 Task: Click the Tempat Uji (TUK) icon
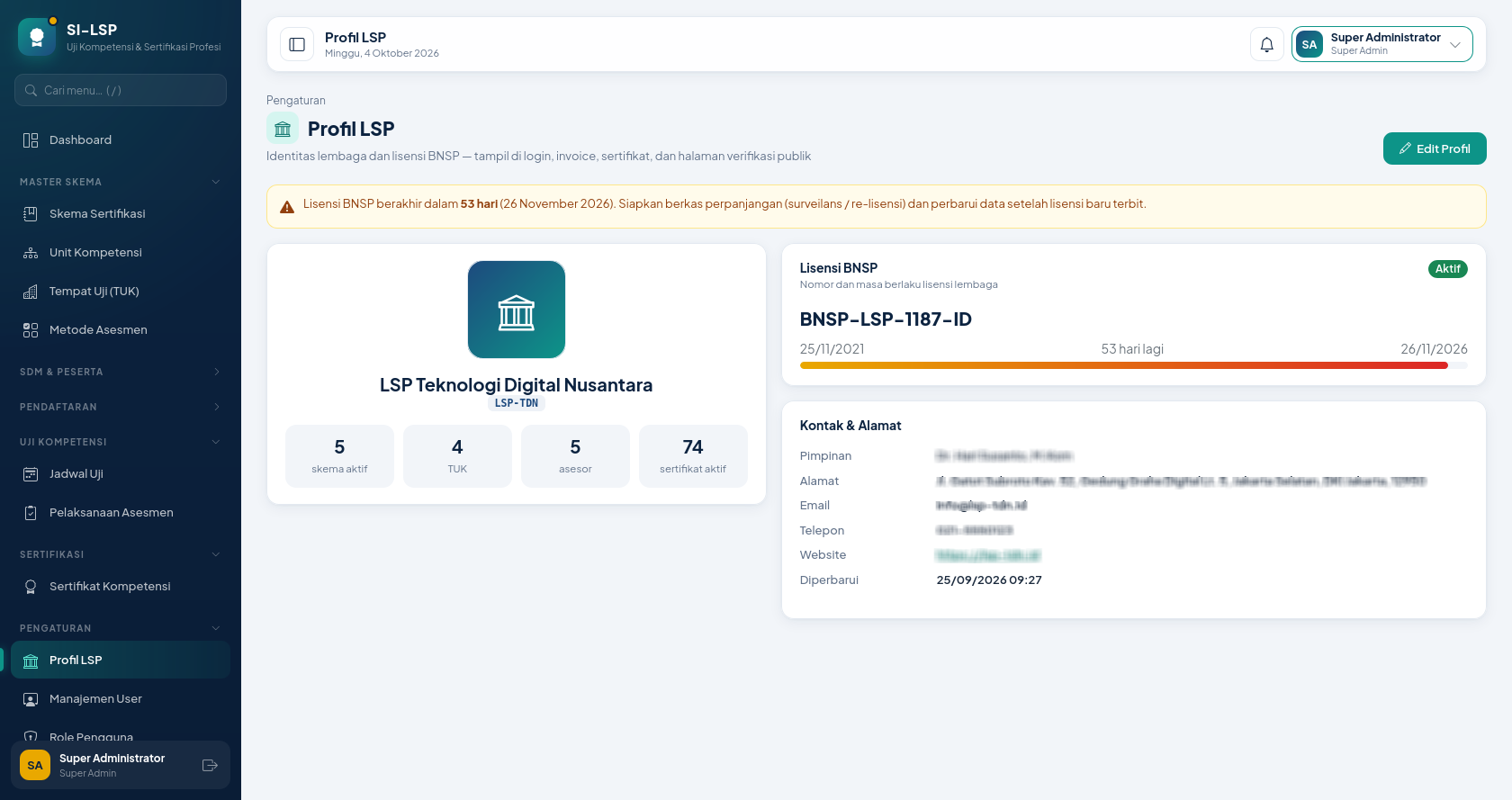31,292
